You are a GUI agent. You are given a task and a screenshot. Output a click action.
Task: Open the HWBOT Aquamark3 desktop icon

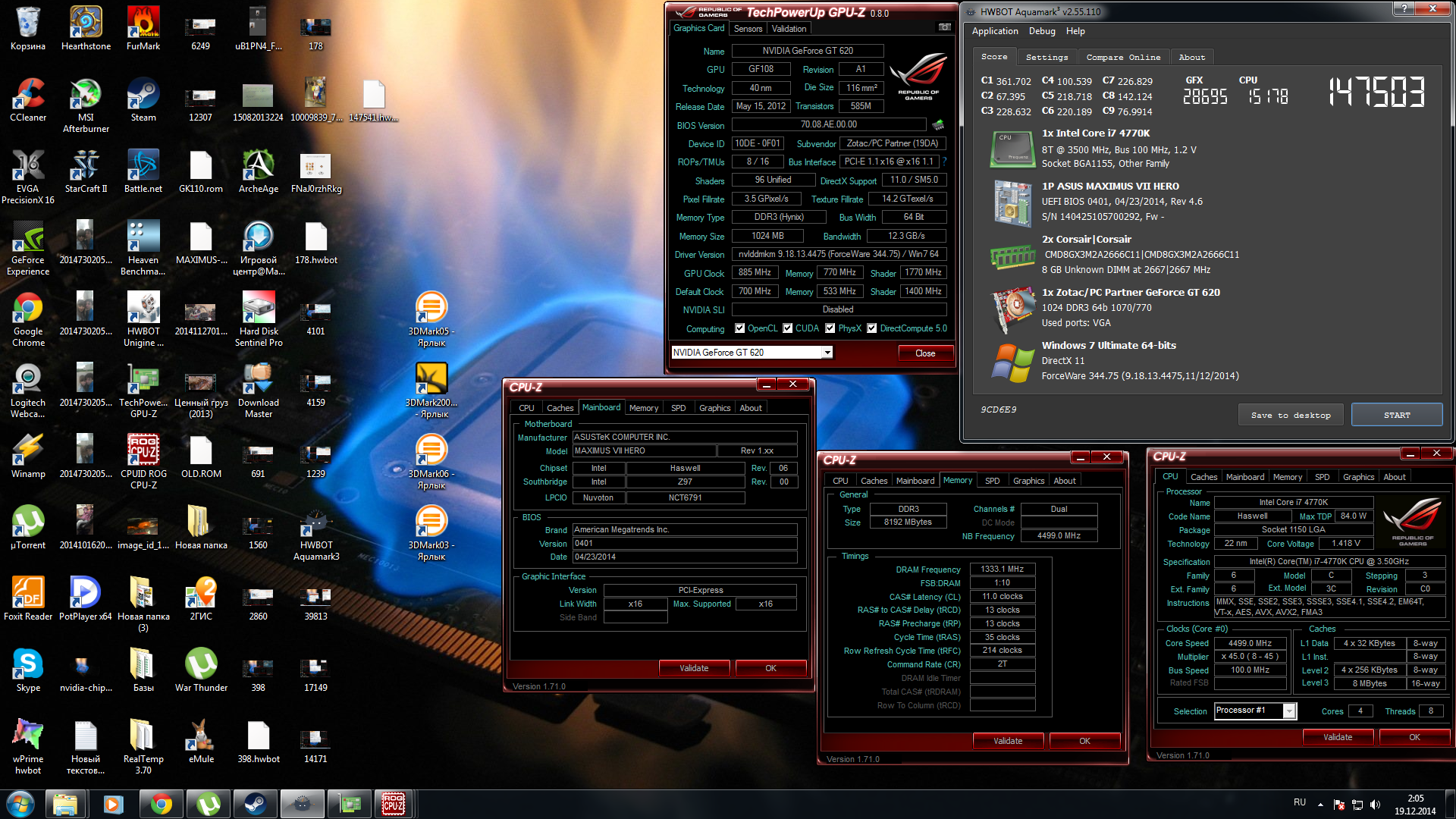point(316,533)
